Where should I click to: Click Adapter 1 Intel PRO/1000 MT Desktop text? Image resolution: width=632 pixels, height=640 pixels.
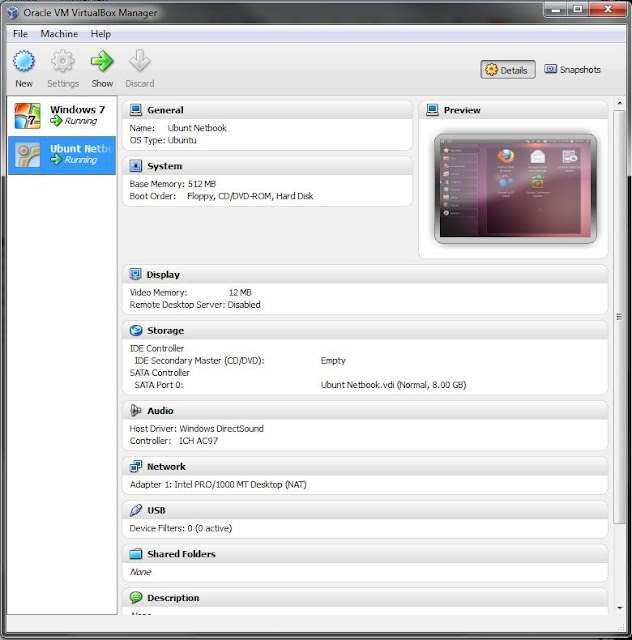[x=218, y=484]
